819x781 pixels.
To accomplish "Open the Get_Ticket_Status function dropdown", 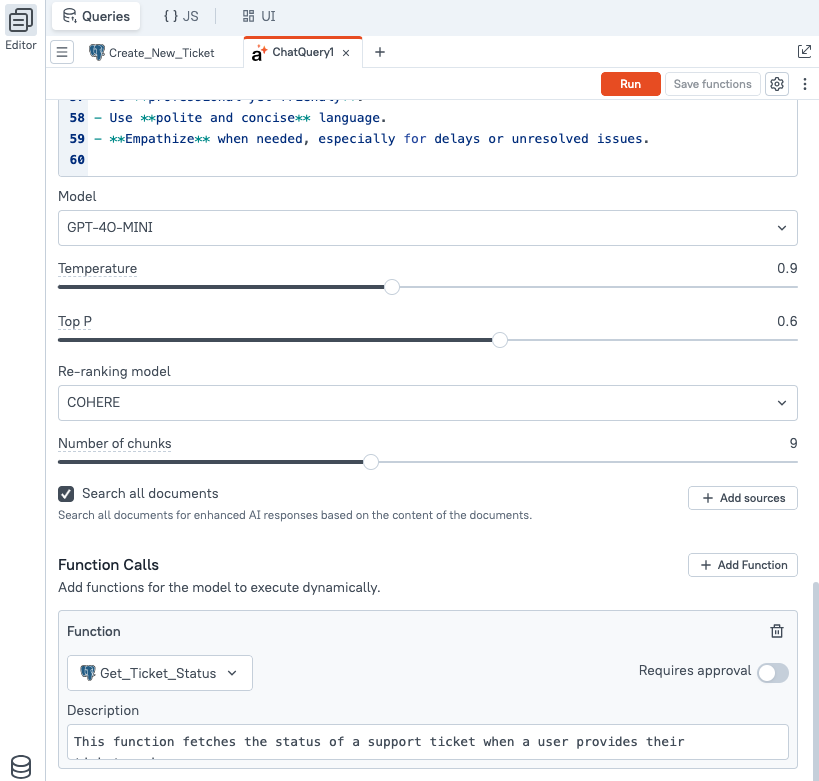I will pyautogui.click(x=159, y=673).
